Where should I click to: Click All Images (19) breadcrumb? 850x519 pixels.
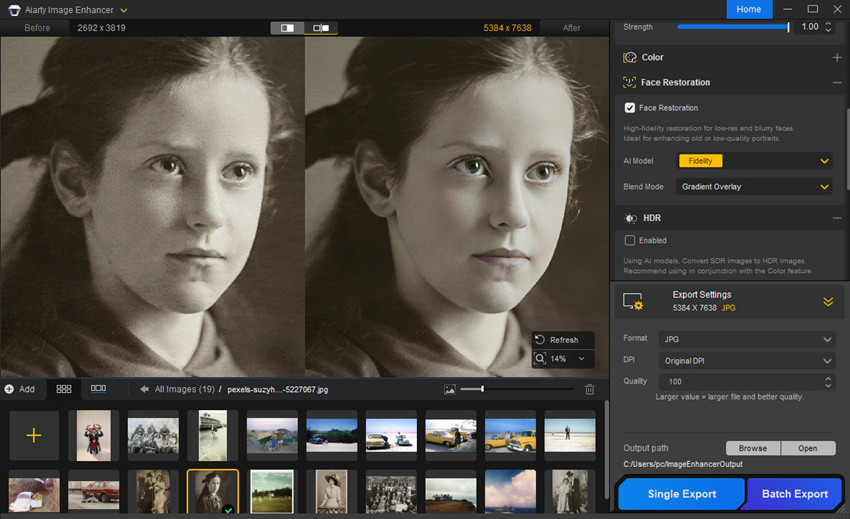pyautogui.click(x=184, y=389)
